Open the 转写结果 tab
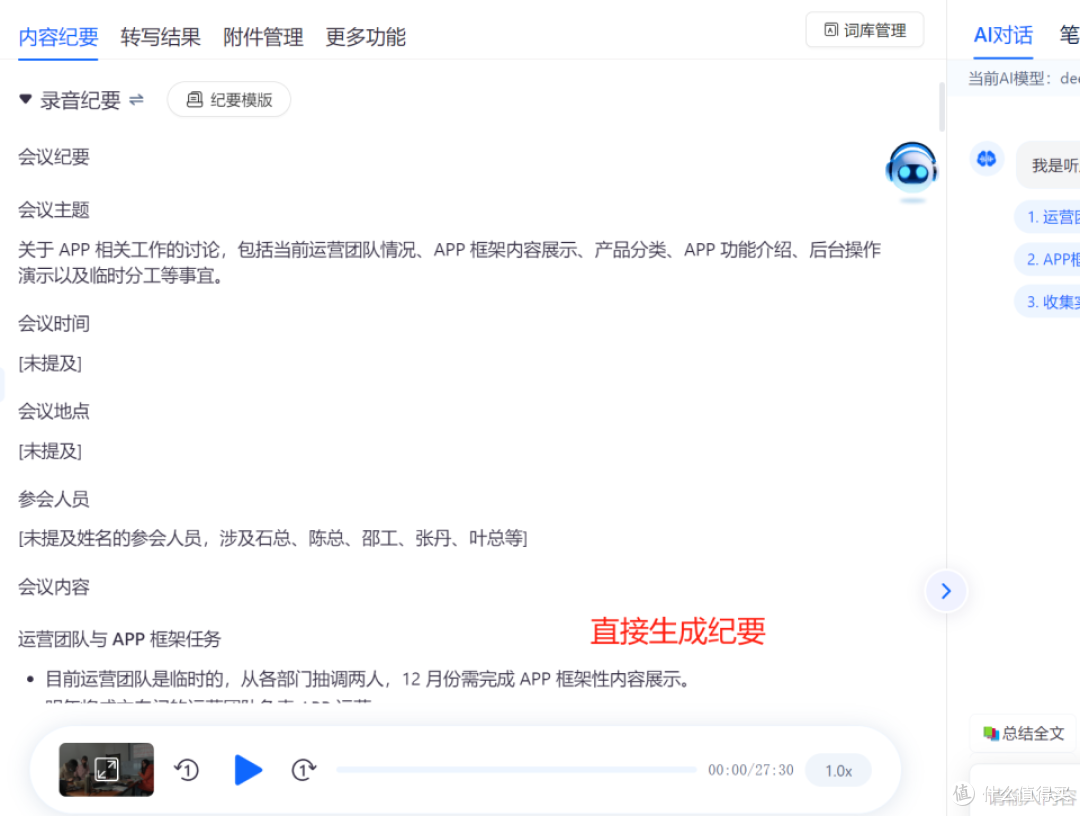The height and width of the screenshot is (816, 1080). (160, 36)
